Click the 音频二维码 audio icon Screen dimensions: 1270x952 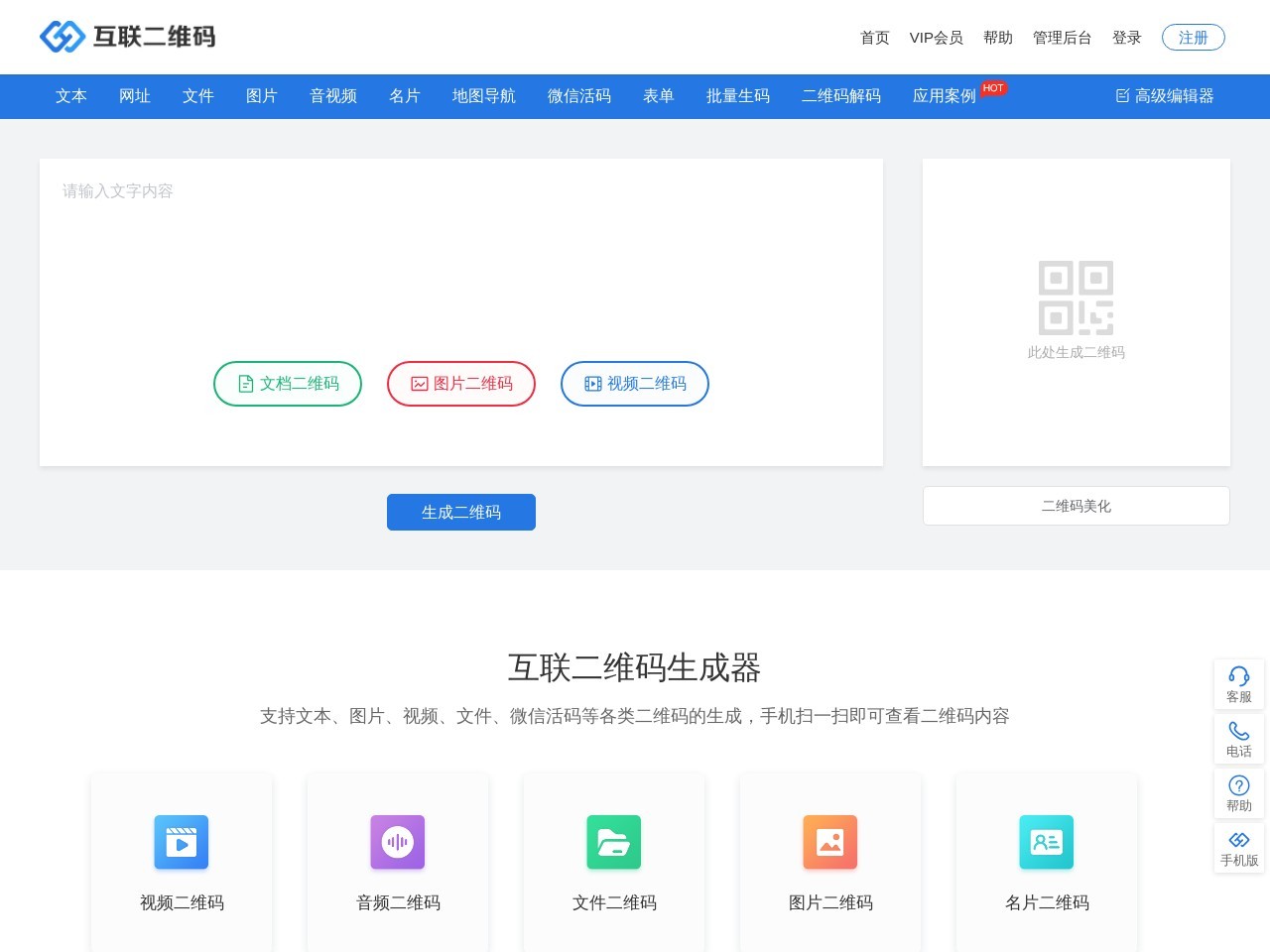pos(397,842)
